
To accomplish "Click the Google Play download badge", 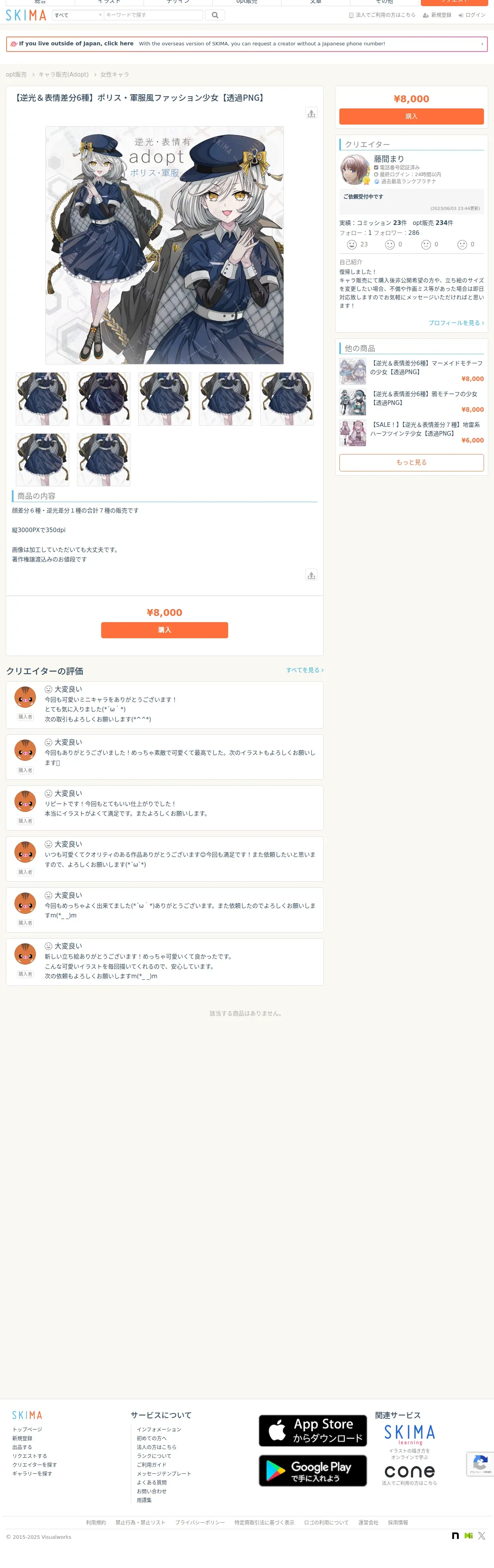I will pyautogui.click(x=312, y=1471).
